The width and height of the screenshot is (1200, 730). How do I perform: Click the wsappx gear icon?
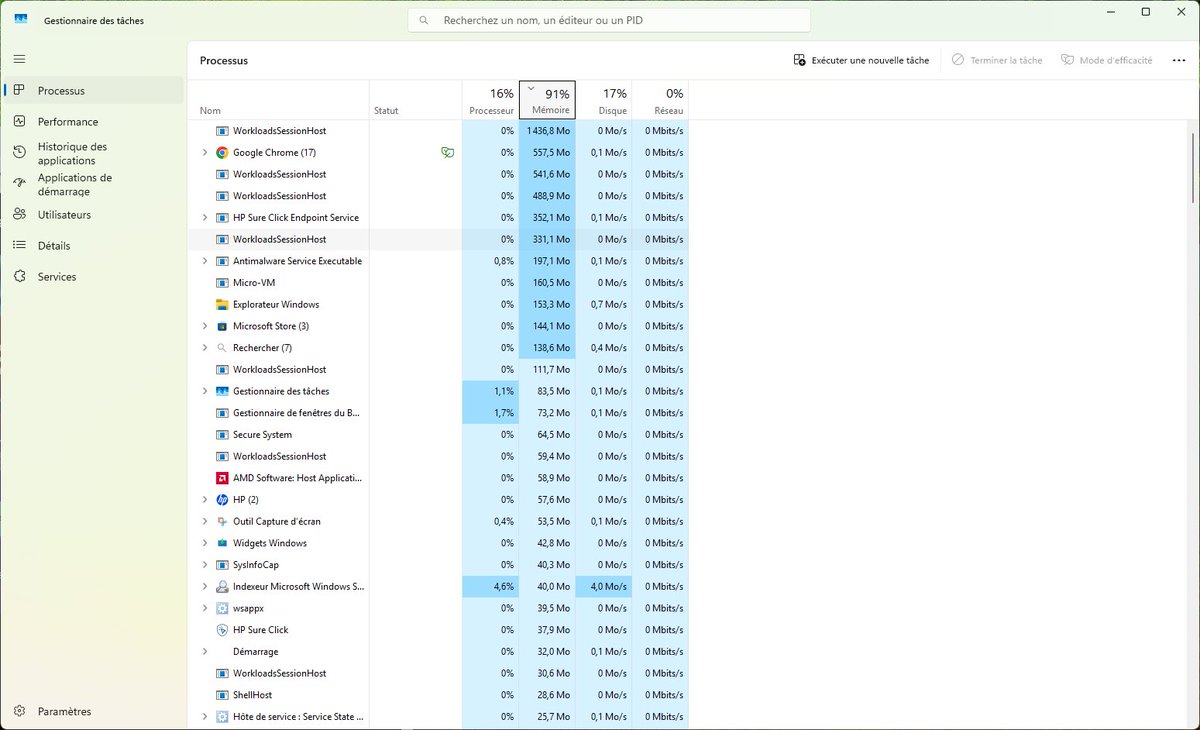(222, 608)
